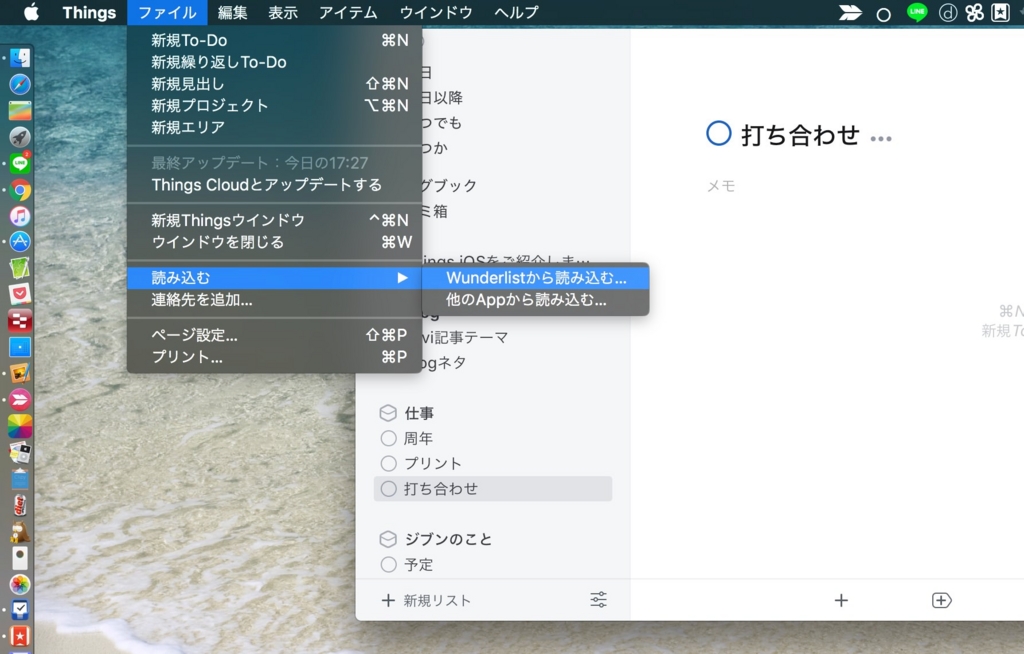This screenshot has height=654, width=1024.
Task: Open Pocket app in the dock
Action: 20,294
